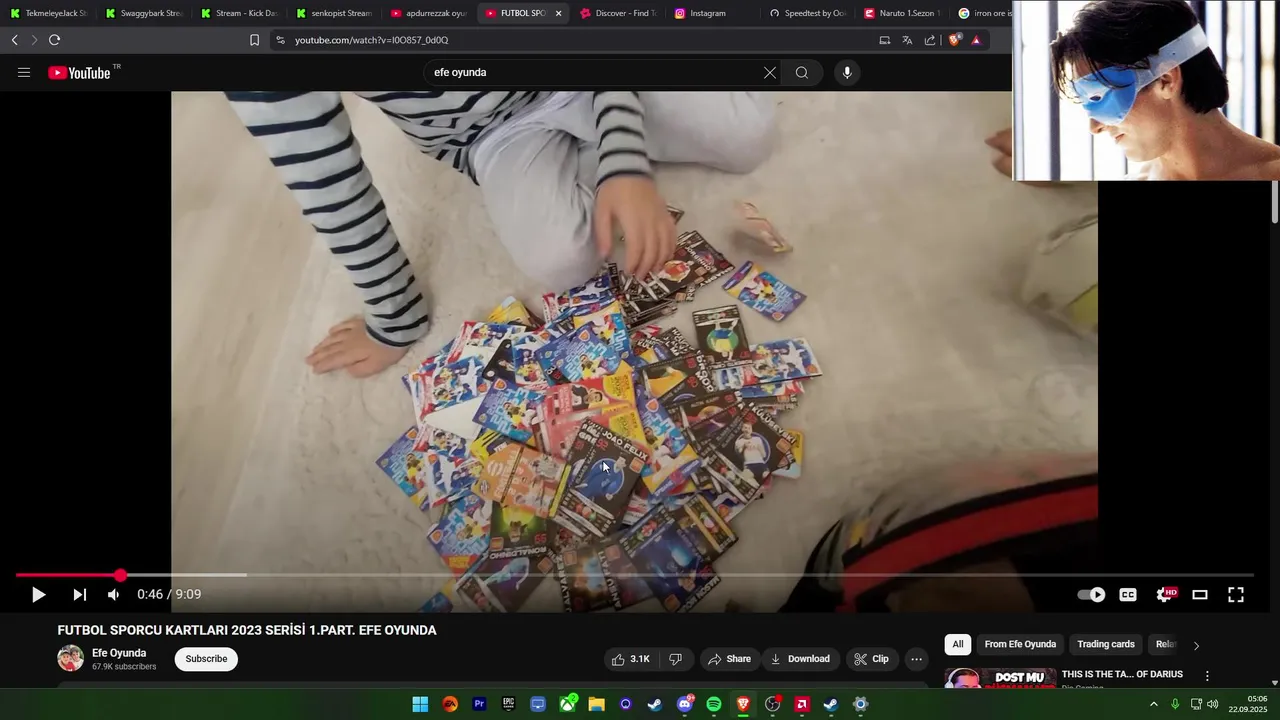Like the video with 3.1K likes
Viewport: 1280px width, 720px height.
(631, 659)
